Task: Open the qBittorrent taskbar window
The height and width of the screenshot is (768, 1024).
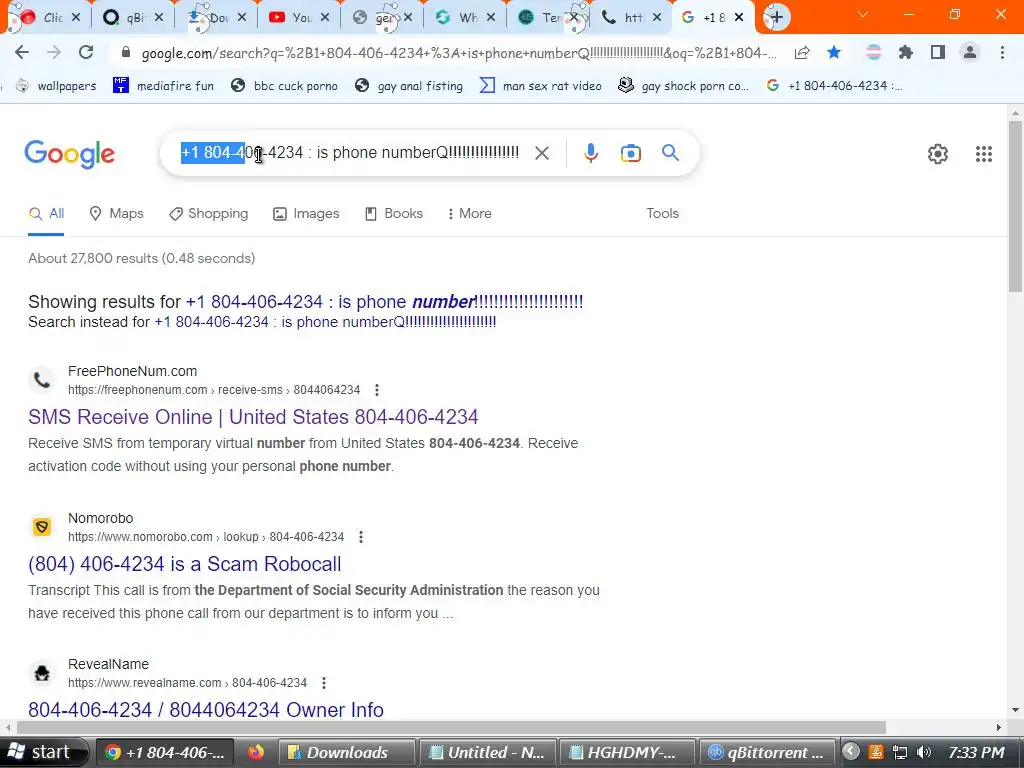Action: [767, 752]
